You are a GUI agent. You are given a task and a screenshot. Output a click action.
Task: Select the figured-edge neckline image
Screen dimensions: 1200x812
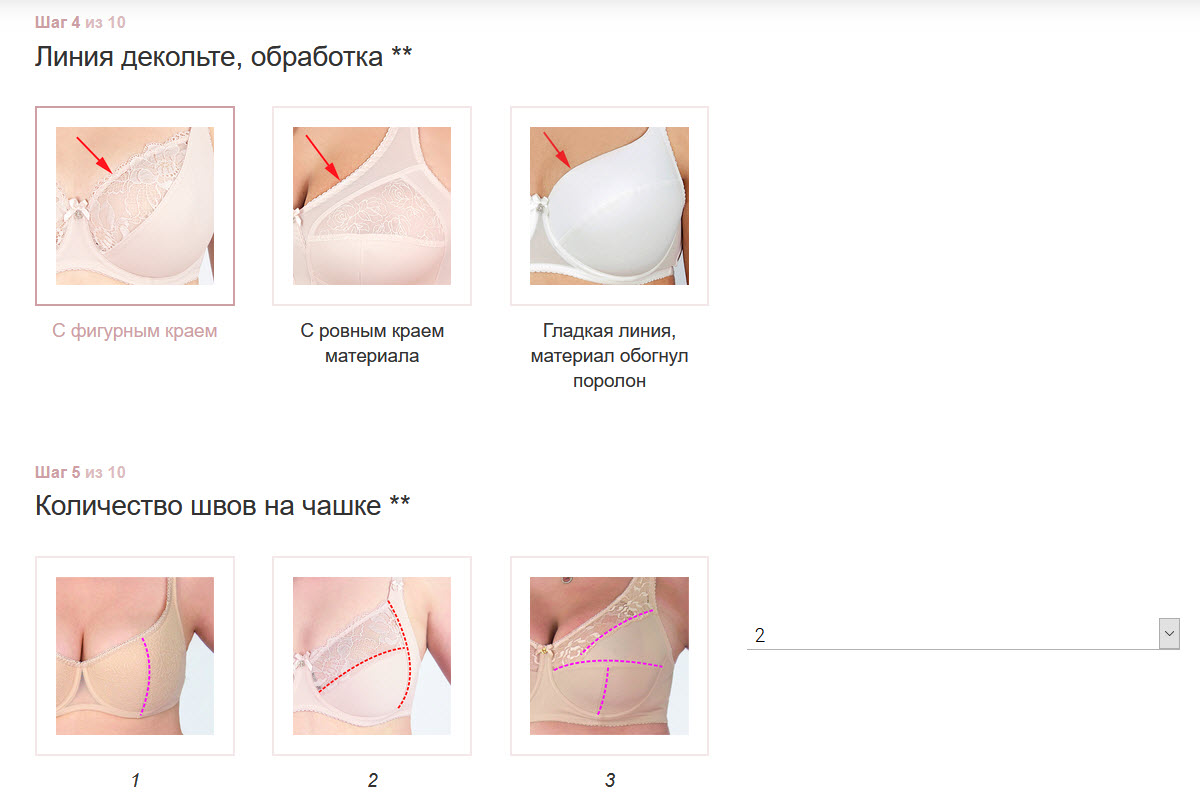click(135, 206)
